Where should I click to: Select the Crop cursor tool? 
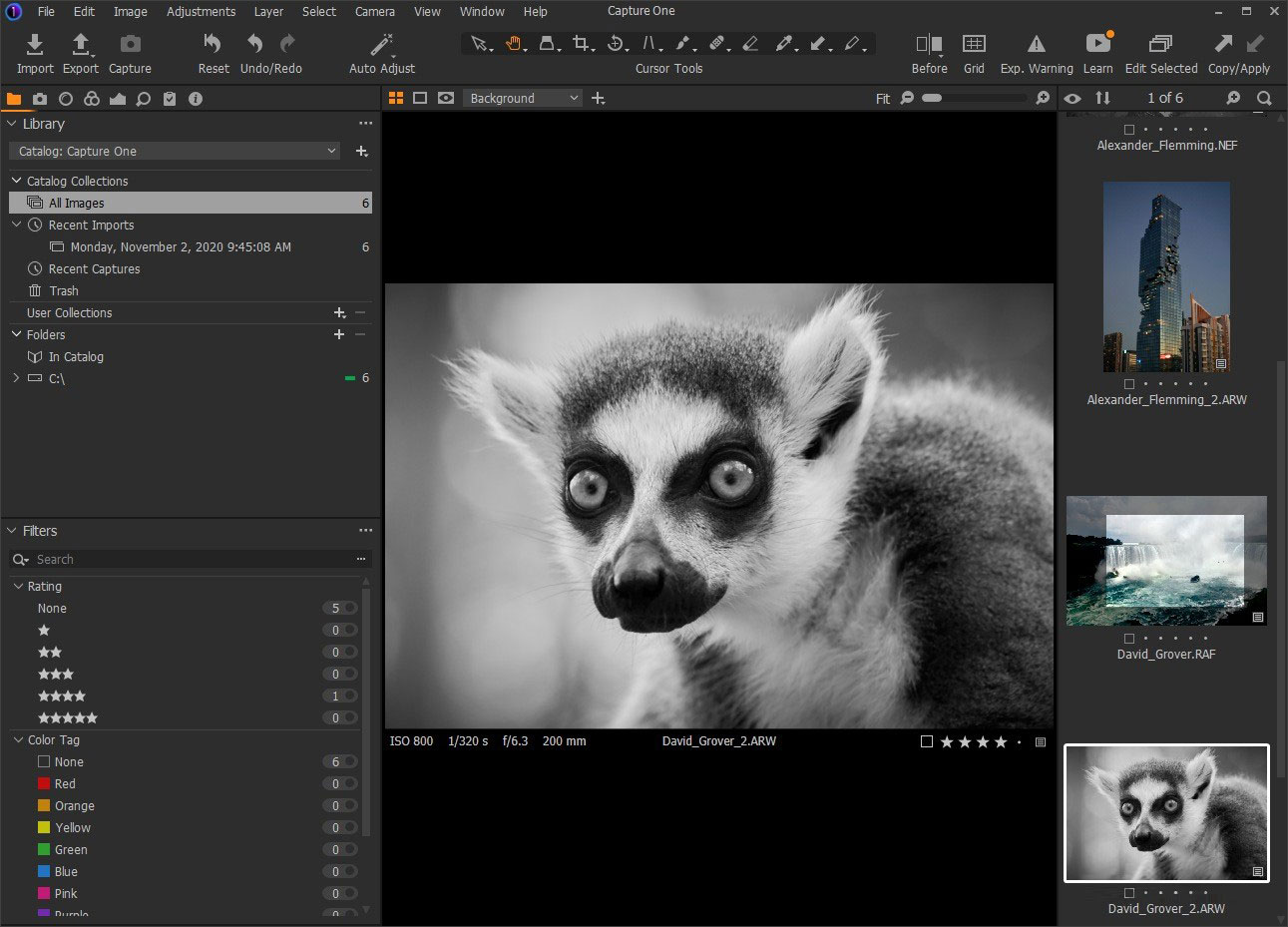coord(582,44)
